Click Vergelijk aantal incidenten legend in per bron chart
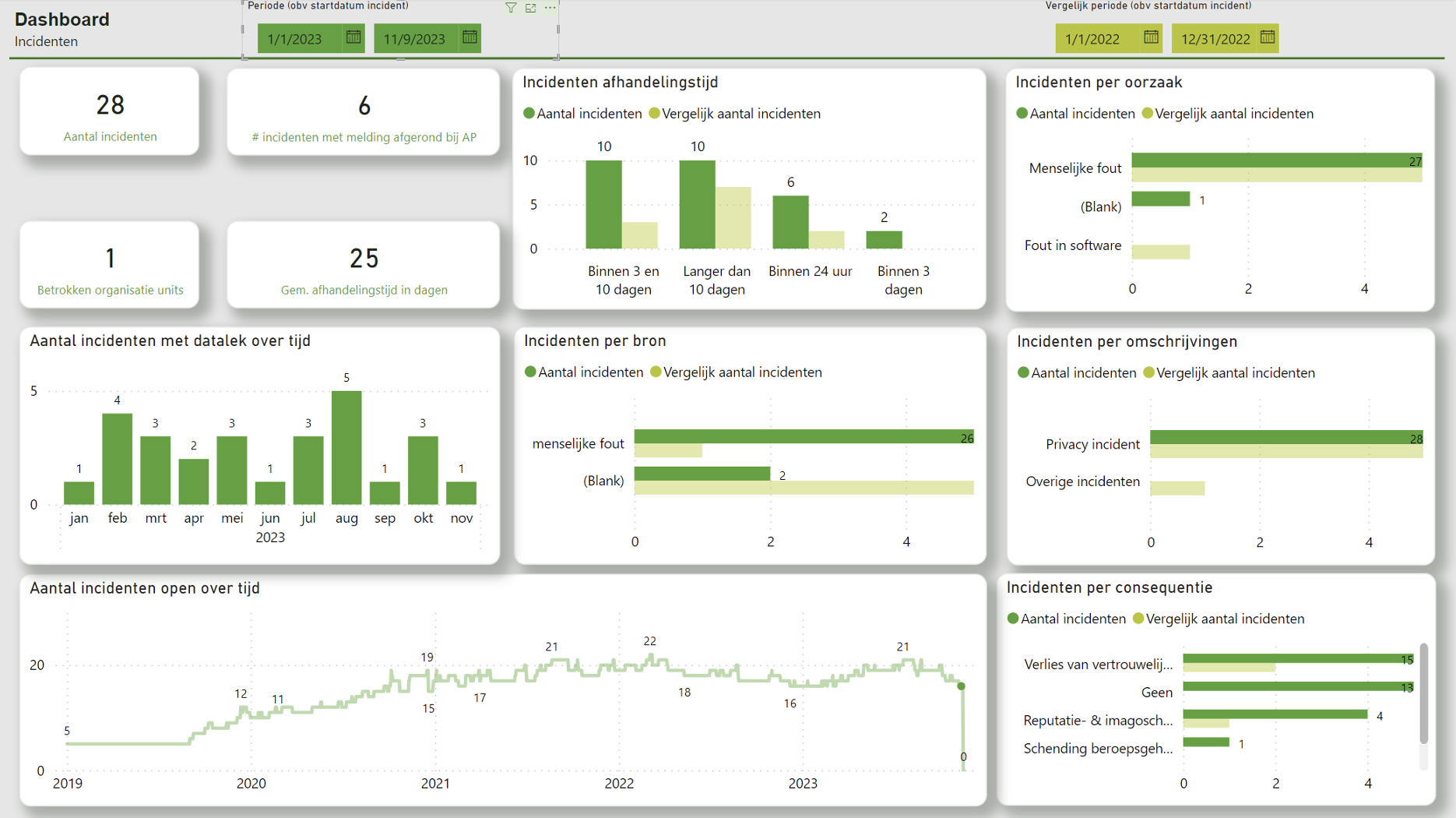This screenshot has height=818, width=1456. pyautogui.click(x=736, y=372)
